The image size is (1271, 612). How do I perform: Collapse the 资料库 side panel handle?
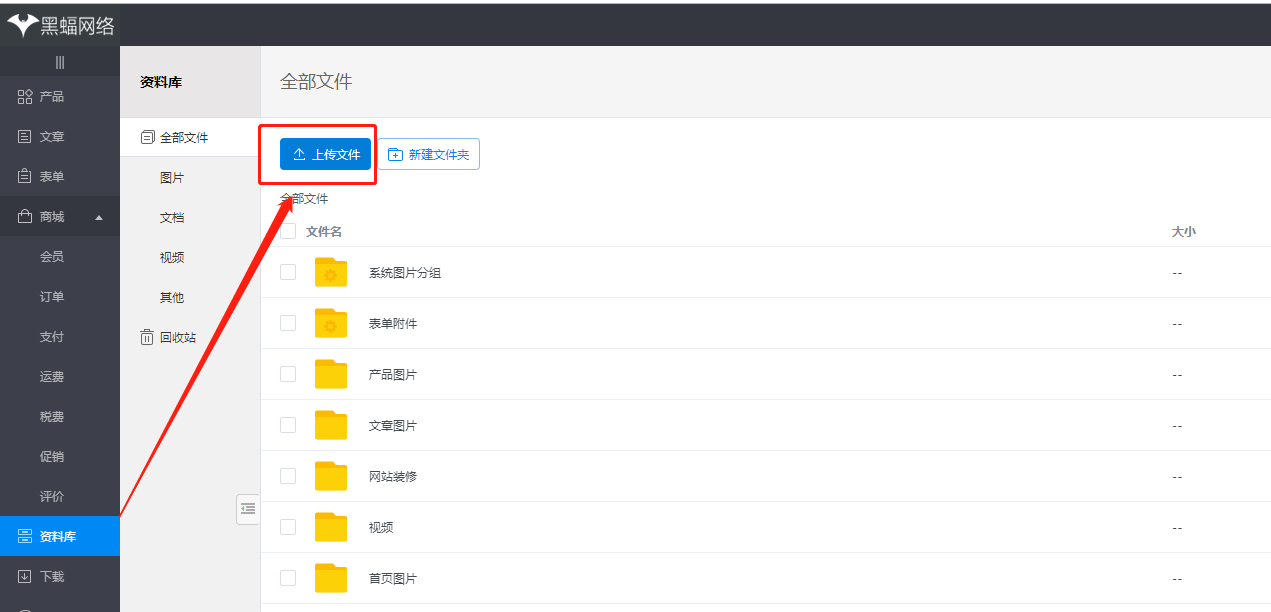pyautogui.click(x=248, y=509)
